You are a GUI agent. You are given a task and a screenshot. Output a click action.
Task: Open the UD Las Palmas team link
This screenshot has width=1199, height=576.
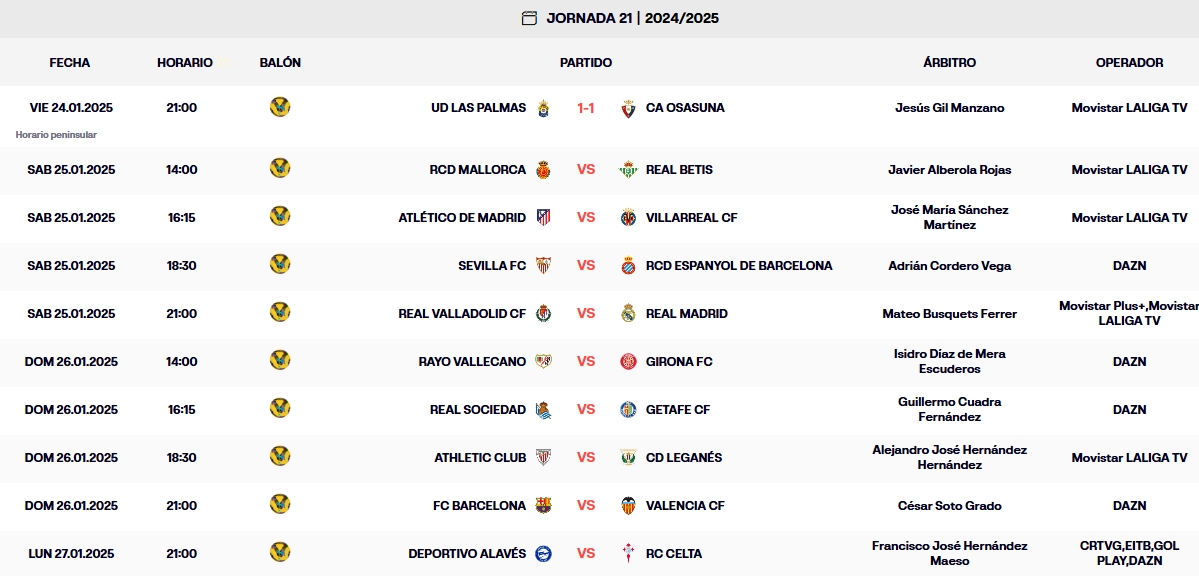point(478,108)
